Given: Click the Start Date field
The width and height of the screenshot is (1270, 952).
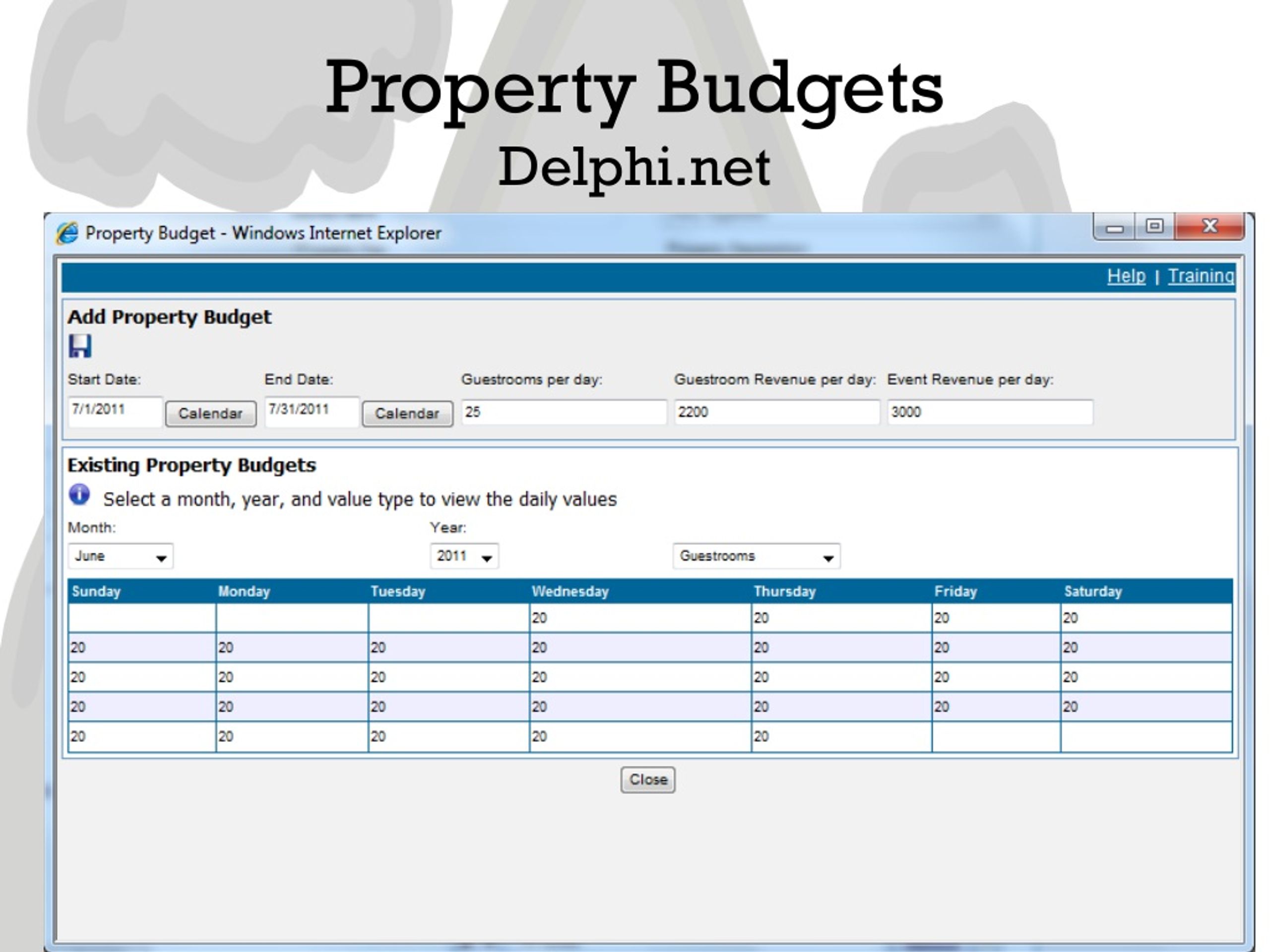Looking at the screenshot, I should 116,412.
